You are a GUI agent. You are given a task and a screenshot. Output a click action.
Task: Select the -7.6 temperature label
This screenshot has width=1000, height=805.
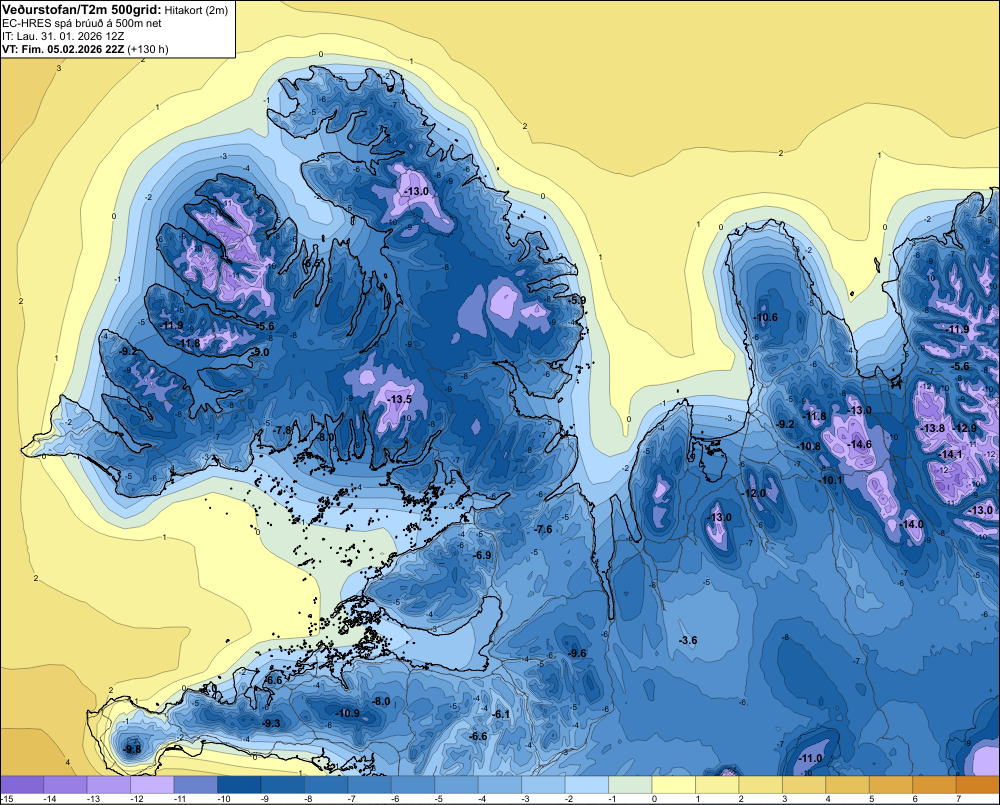pyautogui.click(x=543, y=529)
